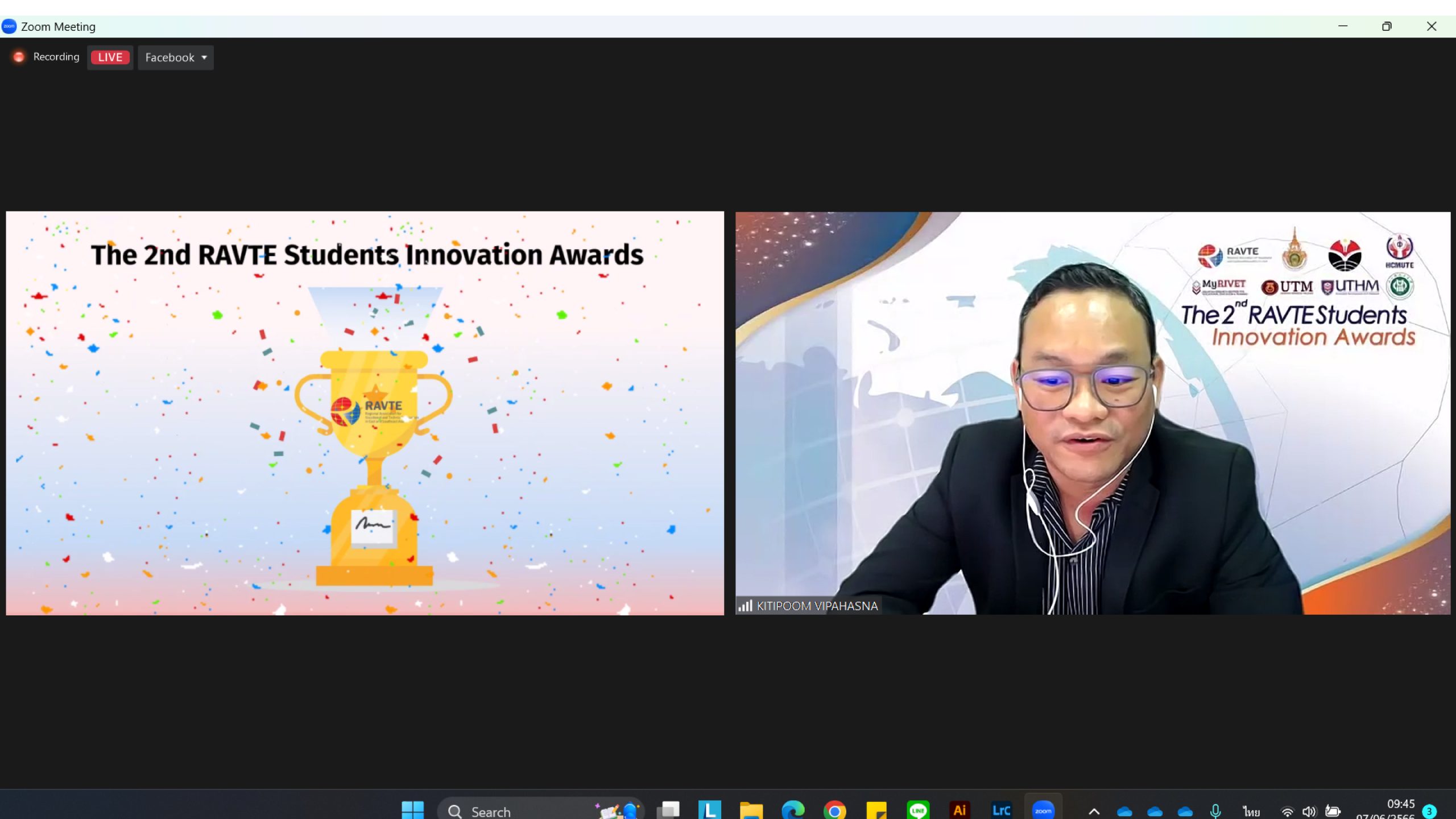Click the Zoom logo in title bar
1456x819 pixels.
pos(9,26)
